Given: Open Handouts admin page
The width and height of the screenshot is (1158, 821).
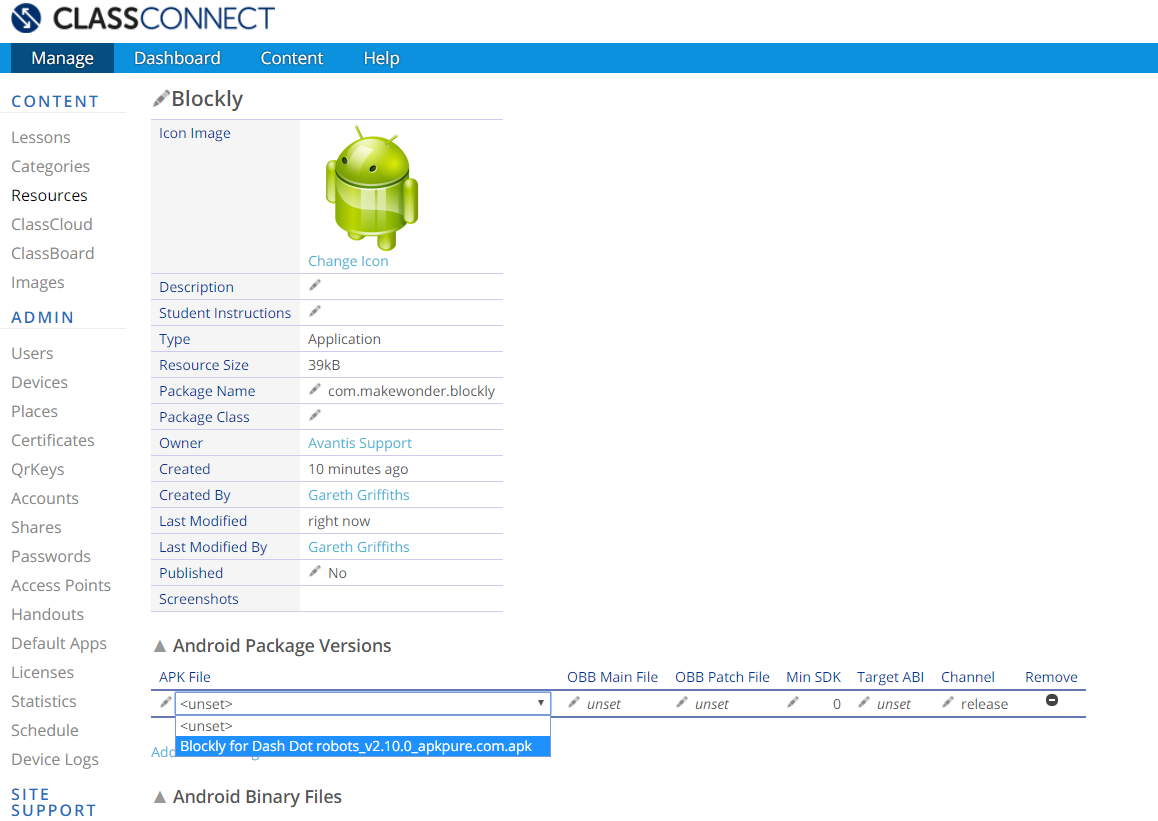Looking at the screenshot, I should tap(47, 614).
